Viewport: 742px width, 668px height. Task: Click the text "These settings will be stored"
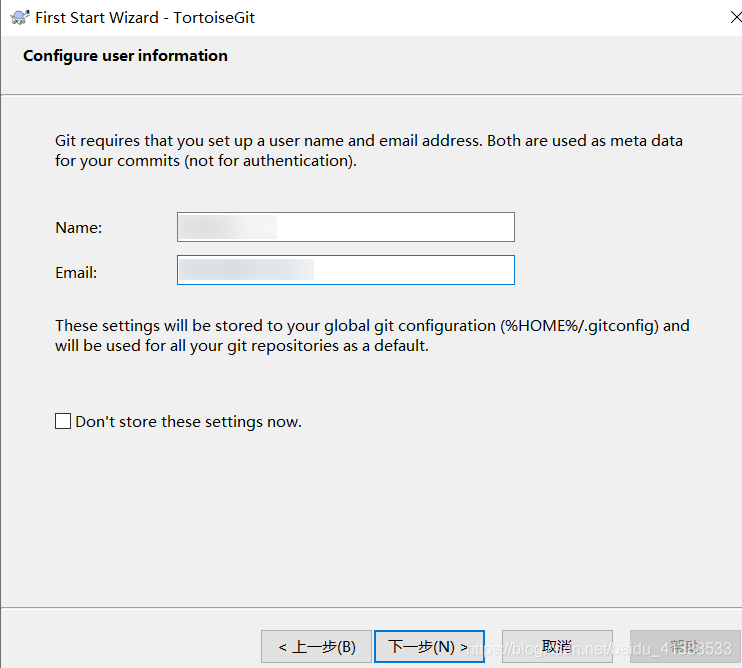(159, 325)
